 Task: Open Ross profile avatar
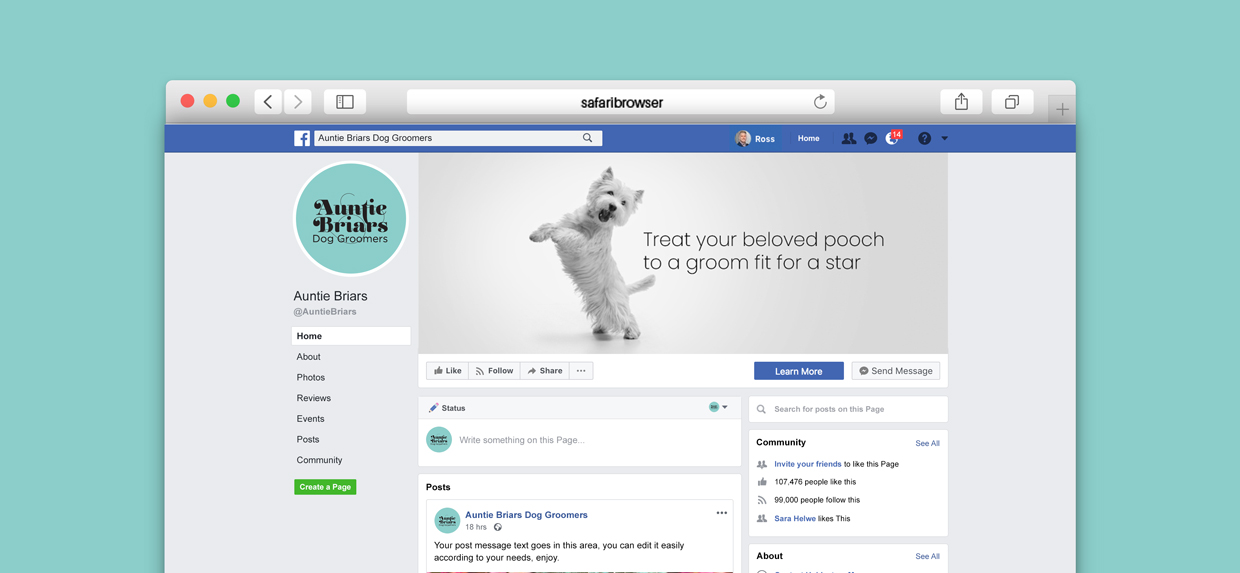(x=743, y=139)
